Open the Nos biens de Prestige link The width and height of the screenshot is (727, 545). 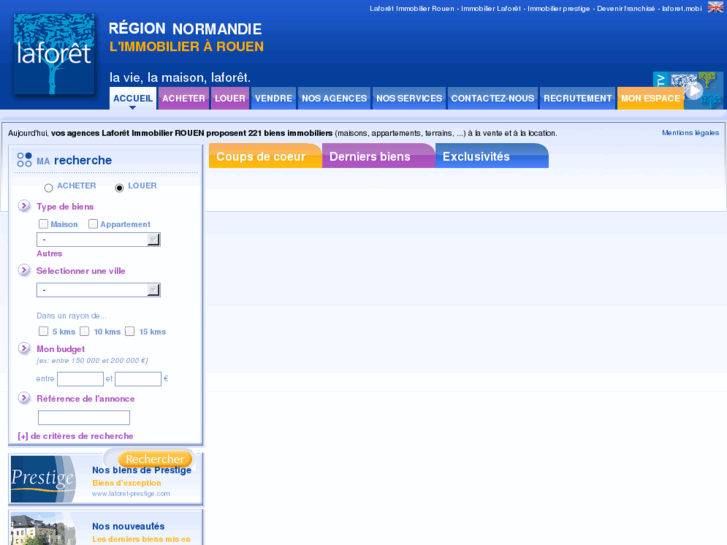coord(141,470)
